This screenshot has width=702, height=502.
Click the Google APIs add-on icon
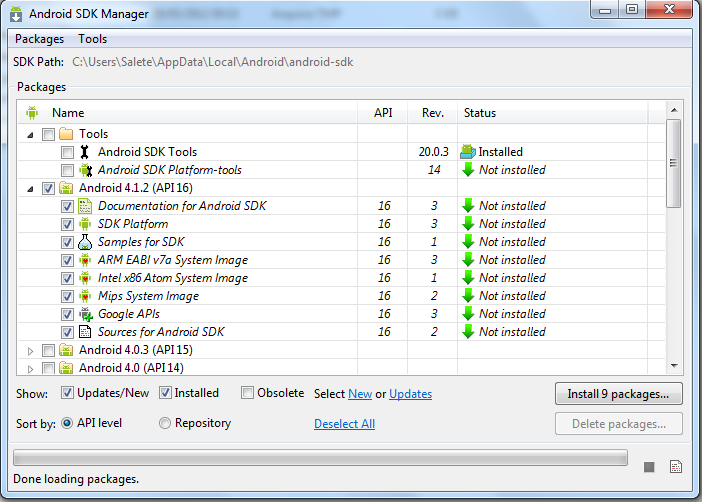86,314
